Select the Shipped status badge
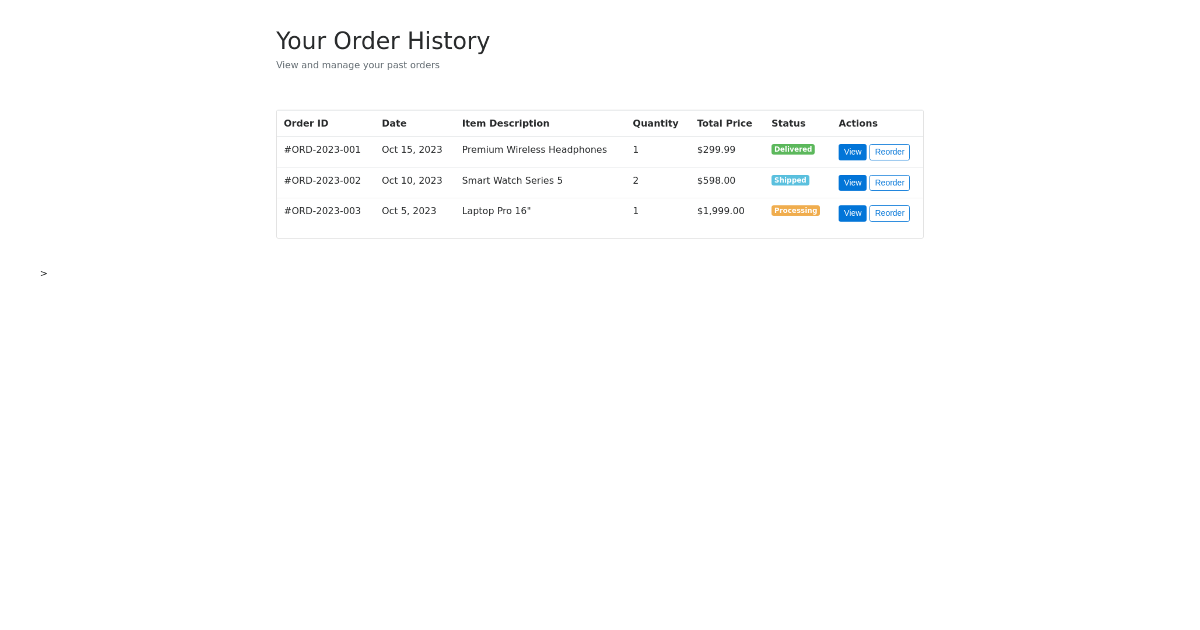Viewport: 1200px width, 630px height. pyautogui.click(x=790, y=180)
